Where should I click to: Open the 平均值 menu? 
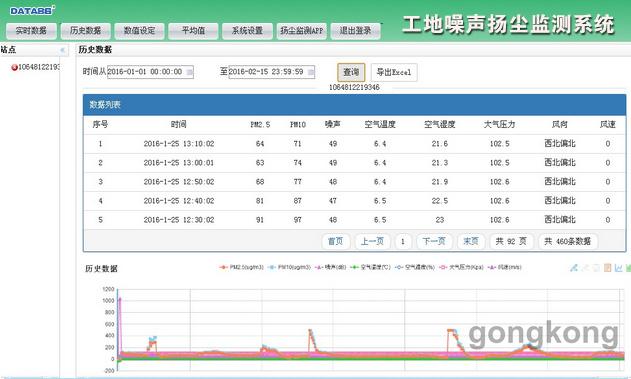[193, 31]
